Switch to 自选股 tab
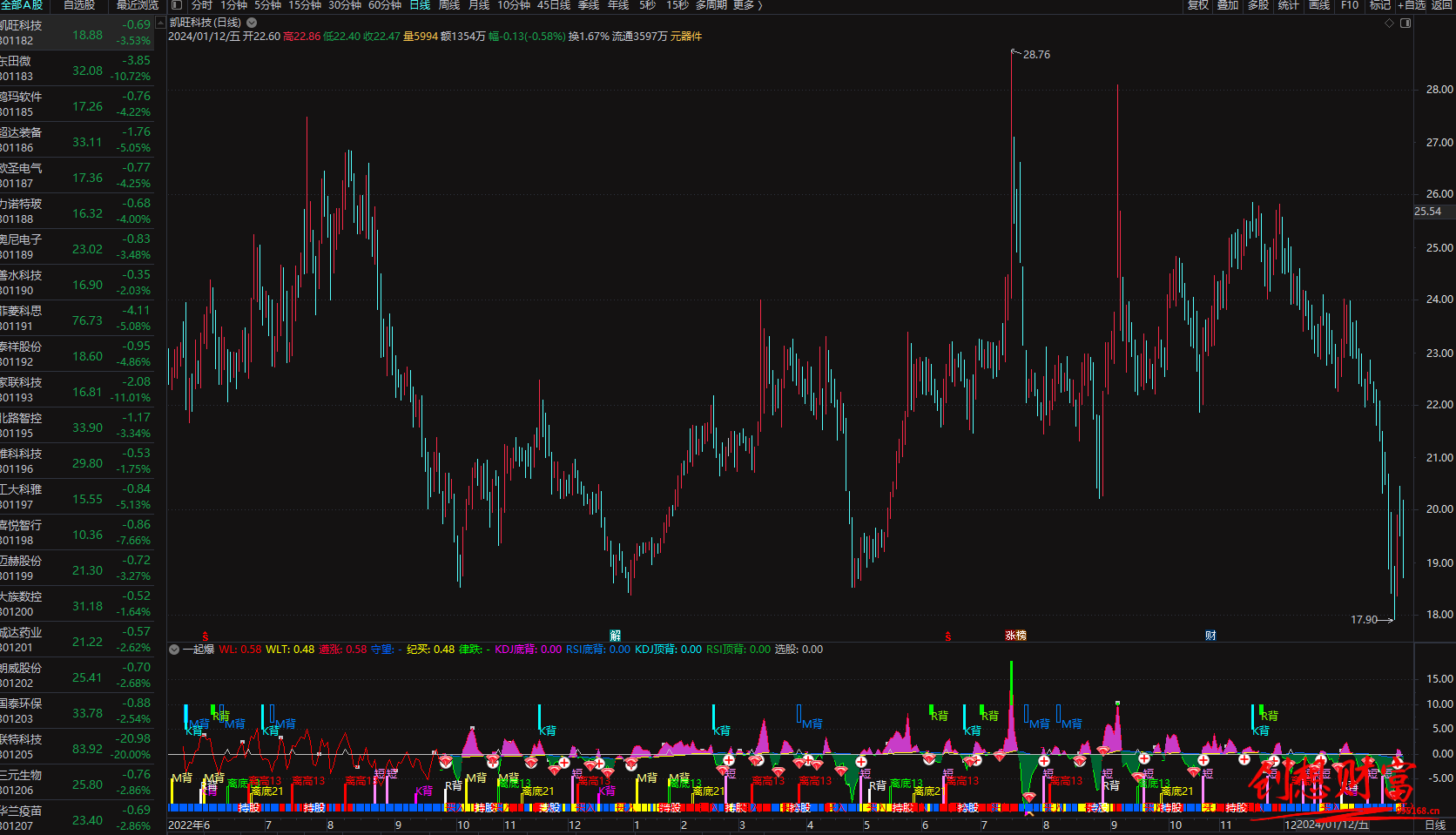The width and height of the screenshot is (1456, 835). pos(79,5)
